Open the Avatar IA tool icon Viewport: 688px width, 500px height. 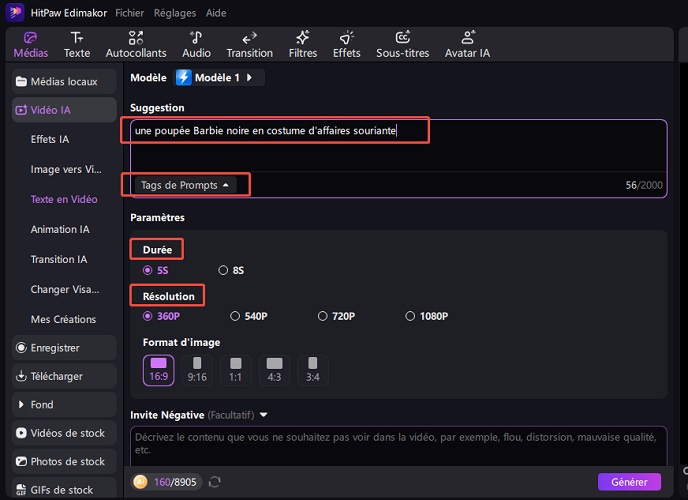[468, 38]
